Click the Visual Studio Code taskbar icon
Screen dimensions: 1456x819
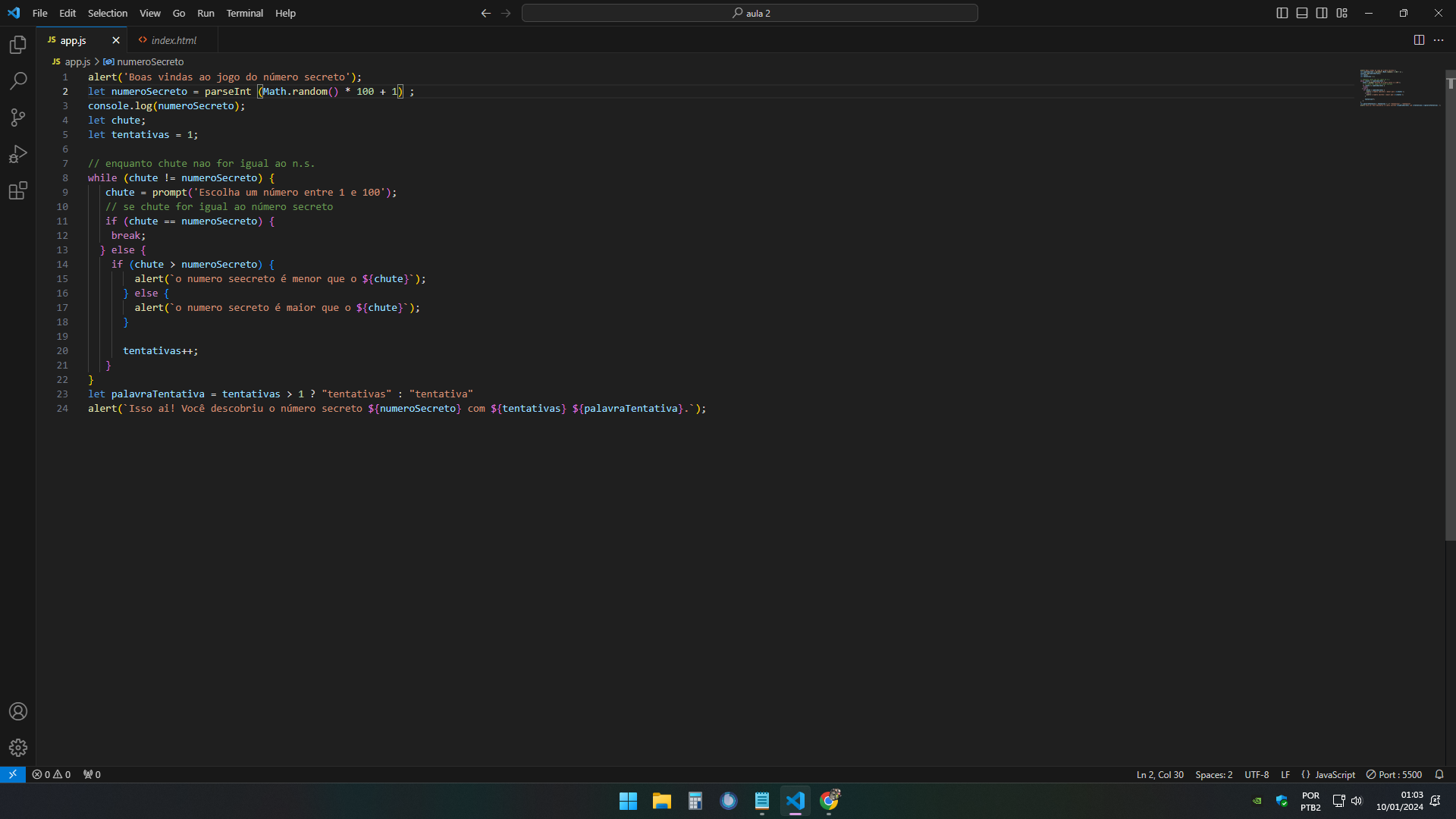[x=795, y=801]
